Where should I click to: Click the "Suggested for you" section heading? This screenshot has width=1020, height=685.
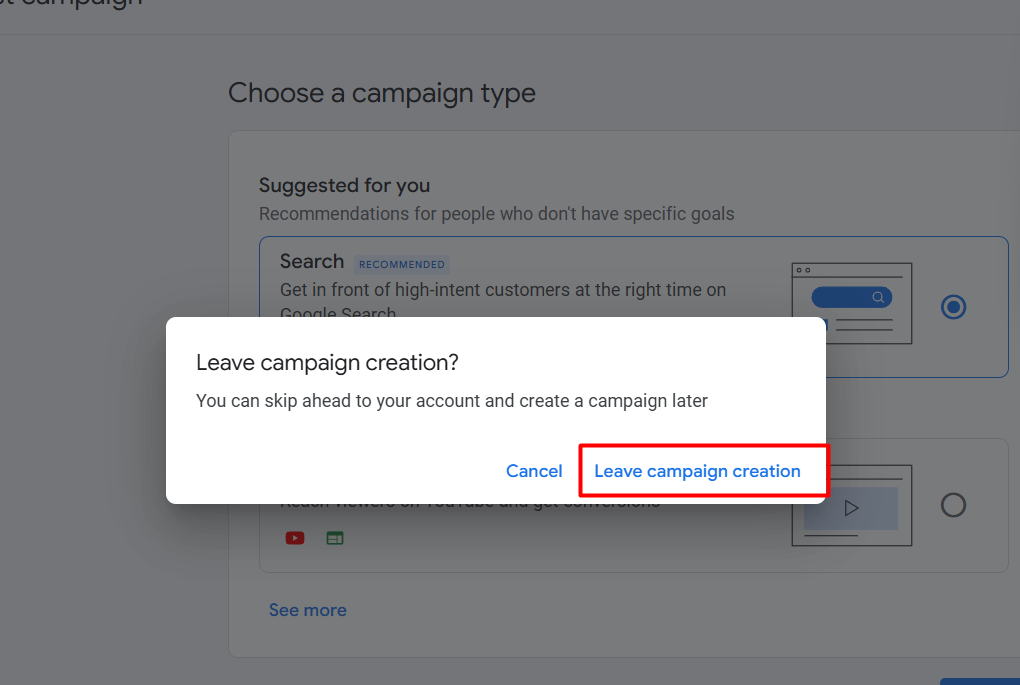point(344,185)
